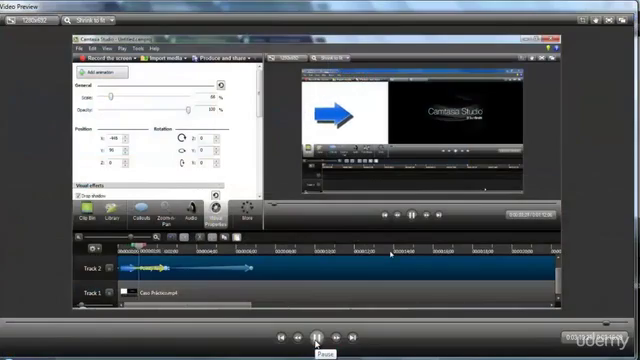This screenshot has height=360, width=640.
Task: Open Produce and share dropdown
Action: [x=221, y=58]
